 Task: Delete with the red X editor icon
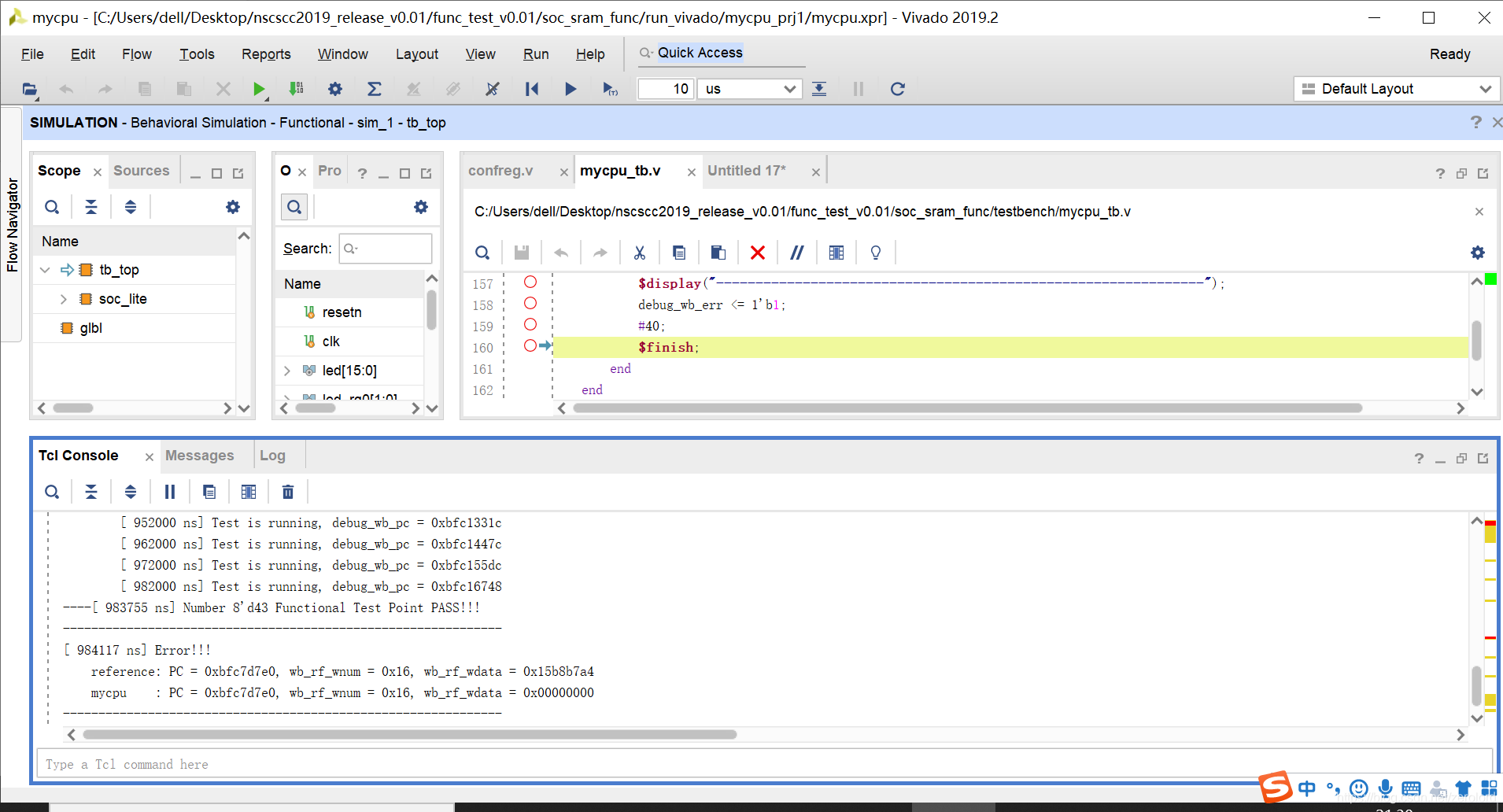[758, 253]
